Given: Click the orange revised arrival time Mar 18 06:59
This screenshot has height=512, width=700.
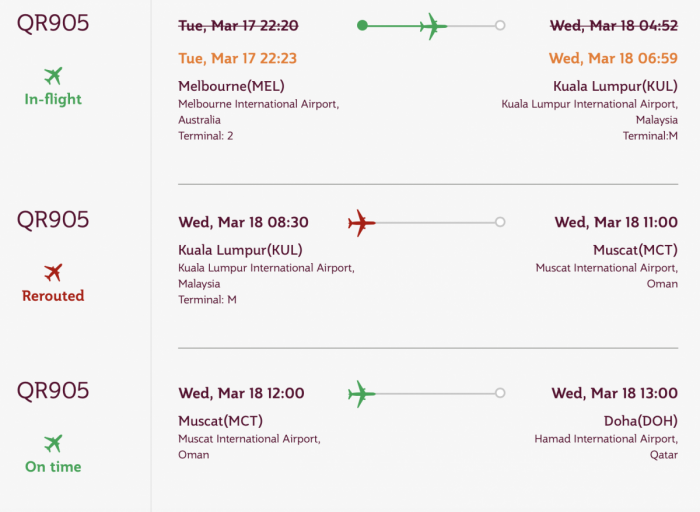Looking at the screenshot, I should coord(613,58).
